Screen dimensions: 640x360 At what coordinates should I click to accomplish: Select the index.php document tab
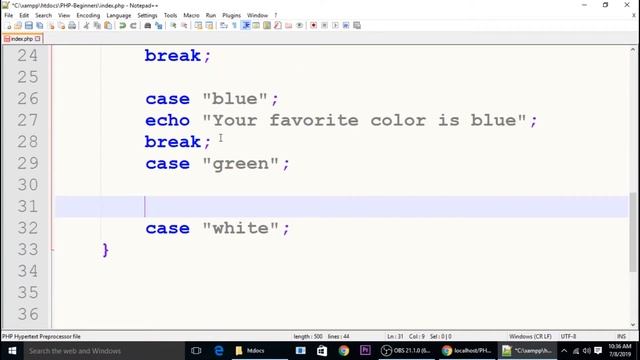21,39
